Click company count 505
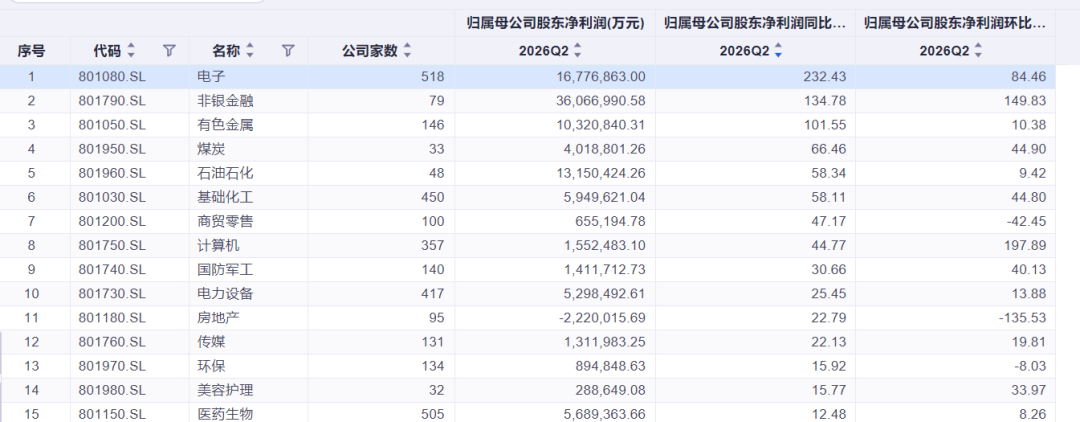 pyautogui.click(x=435, y=414)
